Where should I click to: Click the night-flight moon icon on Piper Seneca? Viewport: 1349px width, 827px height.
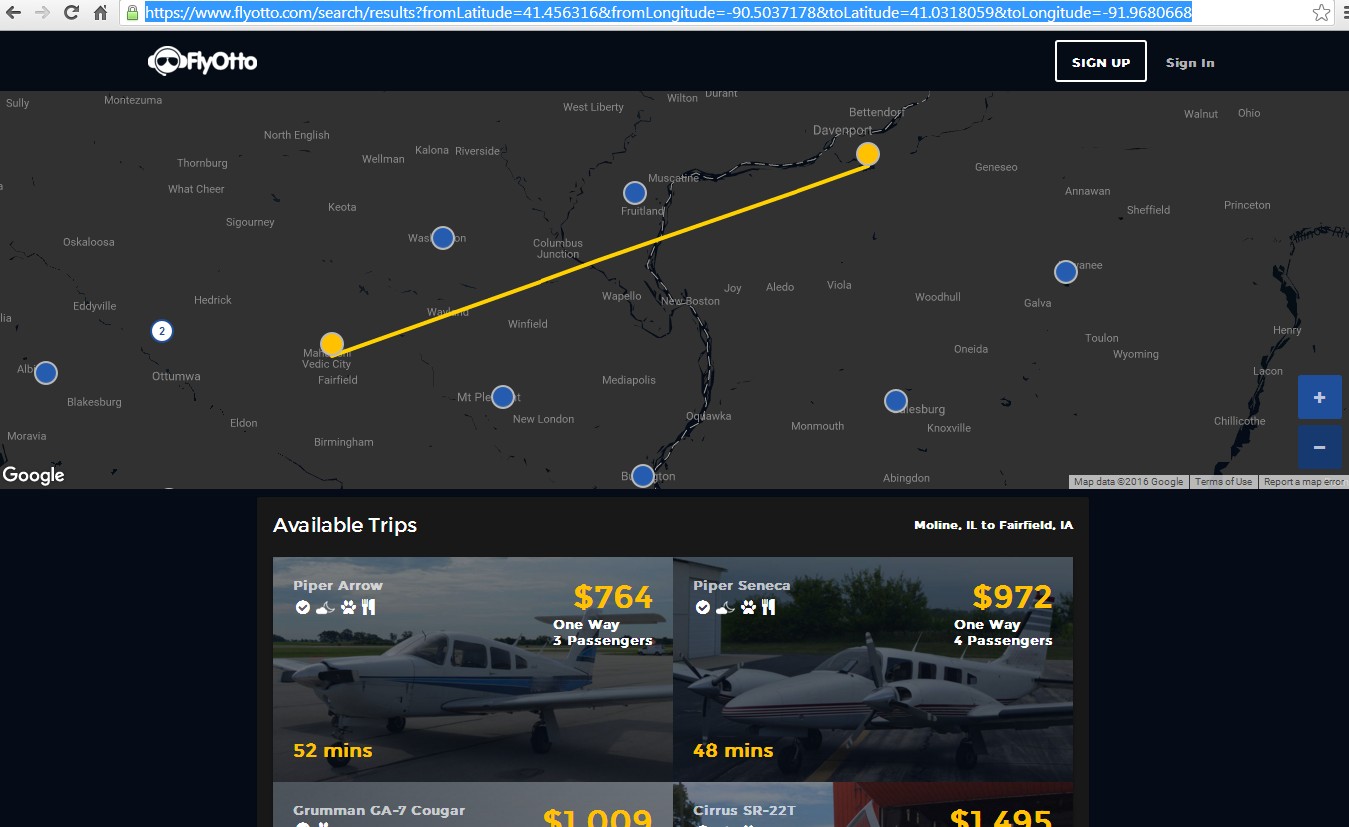point(726,607)
